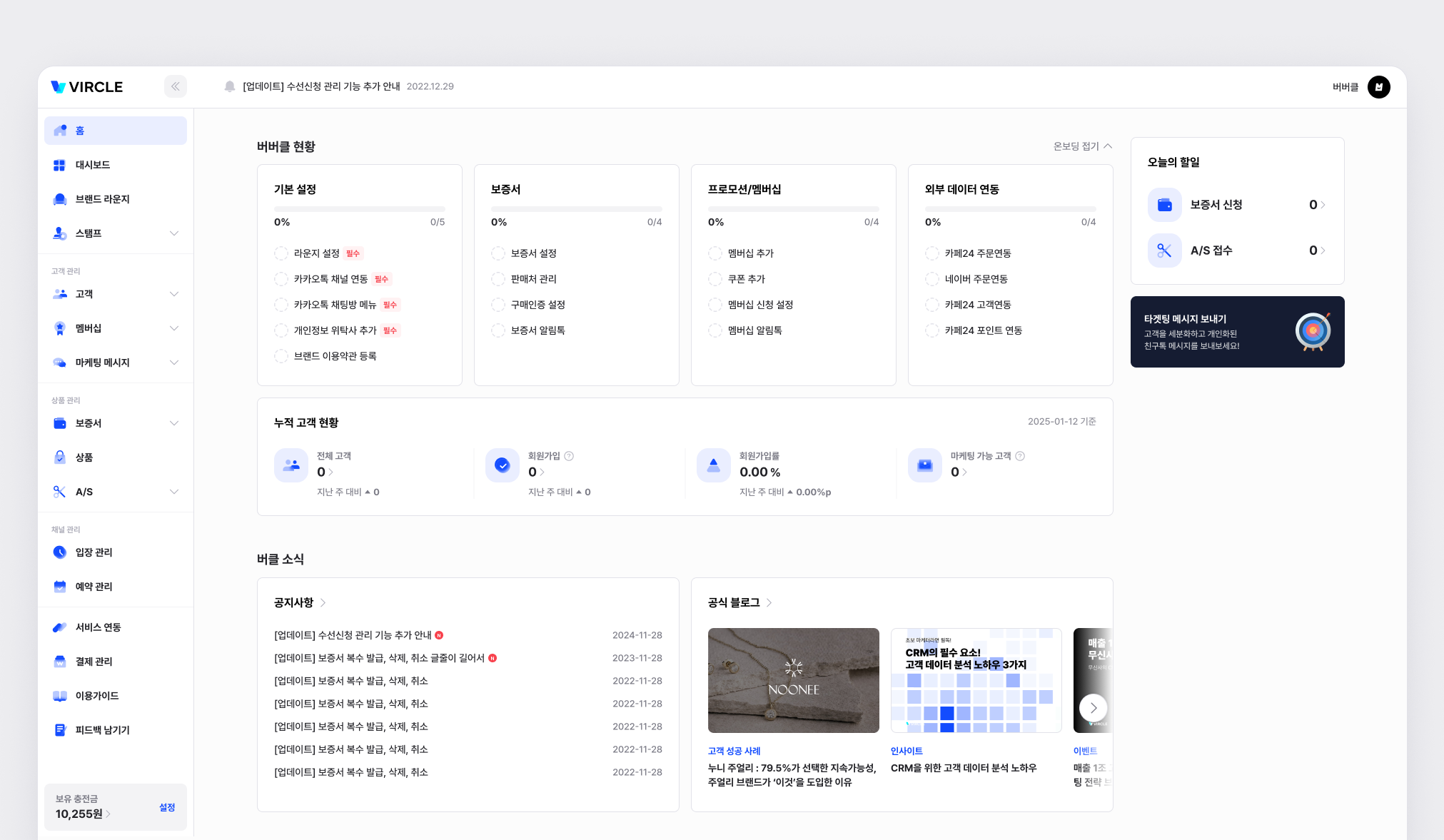Click the A/S 접수 scissors icon
This screenshot has height=840, width=1444.
1164,251
